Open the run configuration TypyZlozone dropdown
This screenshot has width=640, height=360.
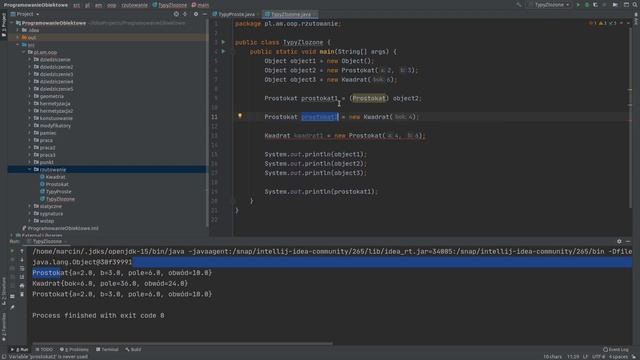pos(550,5)
